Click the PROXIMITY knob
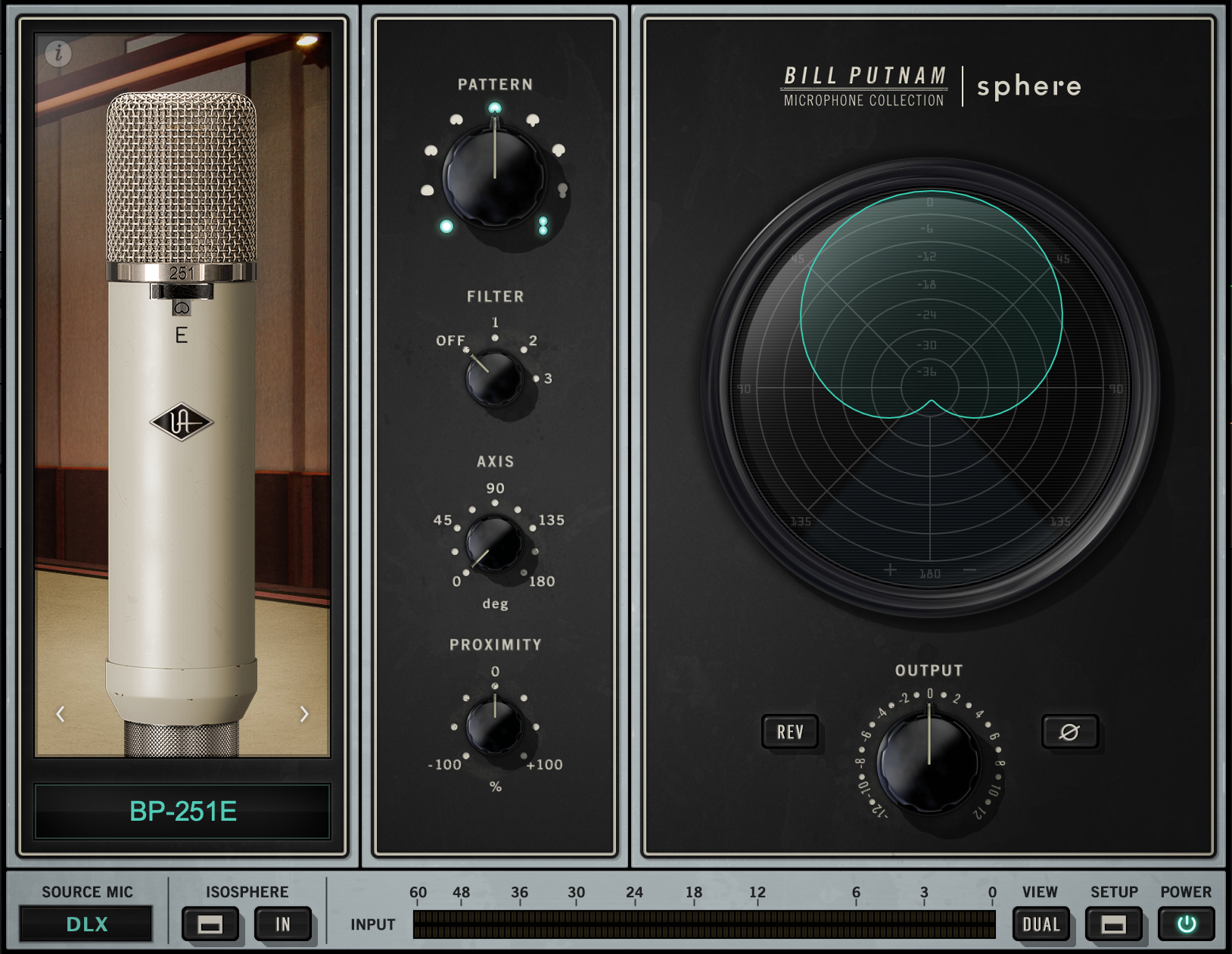This screenshot has height=954, width=1232. tap(495, 725)
